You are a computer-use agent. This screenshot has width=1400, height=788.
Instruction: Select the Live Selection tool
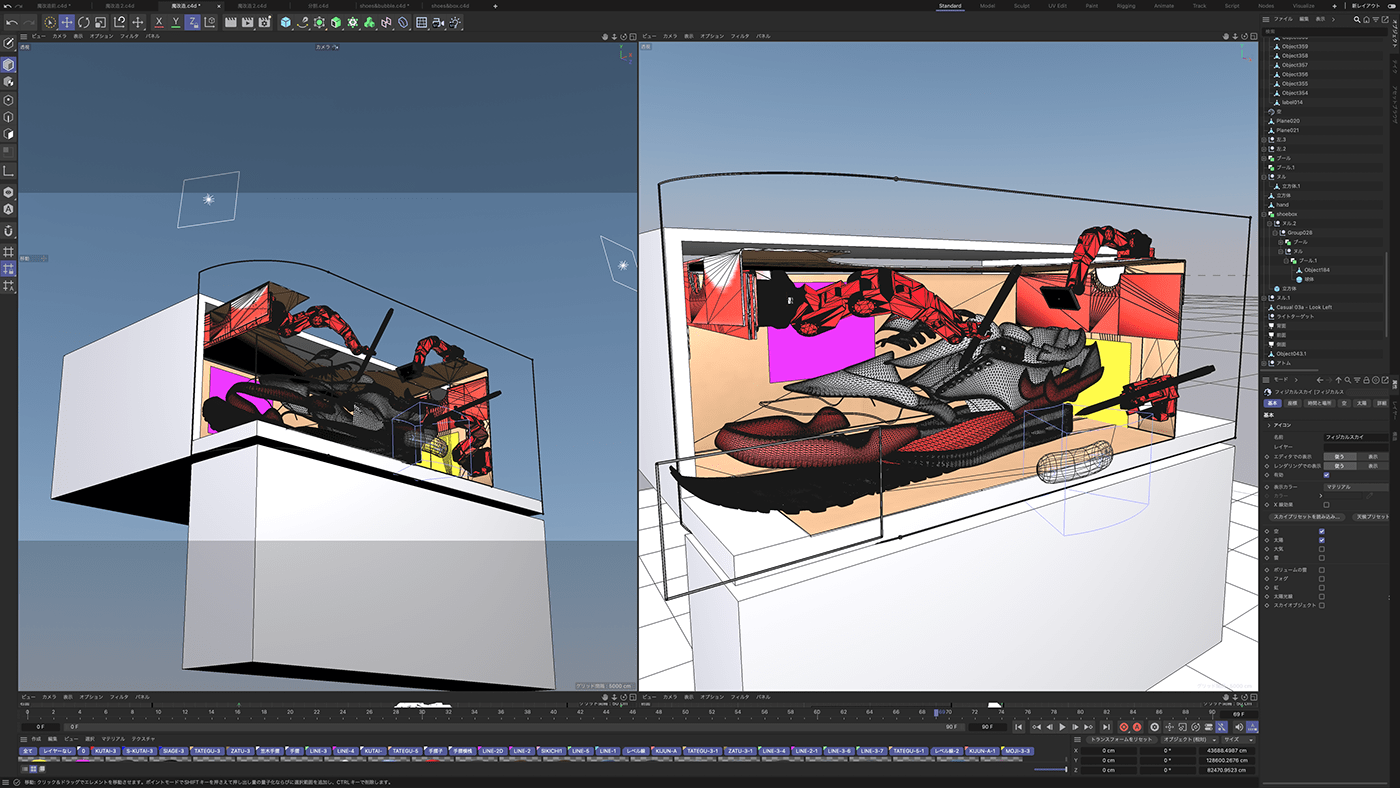50,22
